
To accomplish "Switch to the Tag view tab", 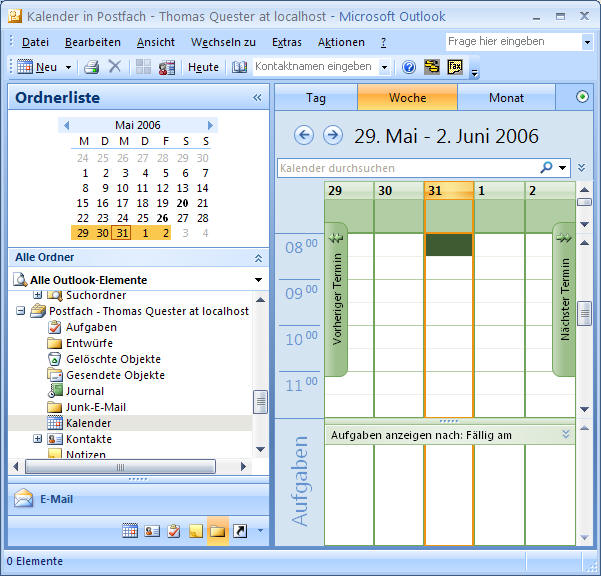I will click(x=316, y=98).
